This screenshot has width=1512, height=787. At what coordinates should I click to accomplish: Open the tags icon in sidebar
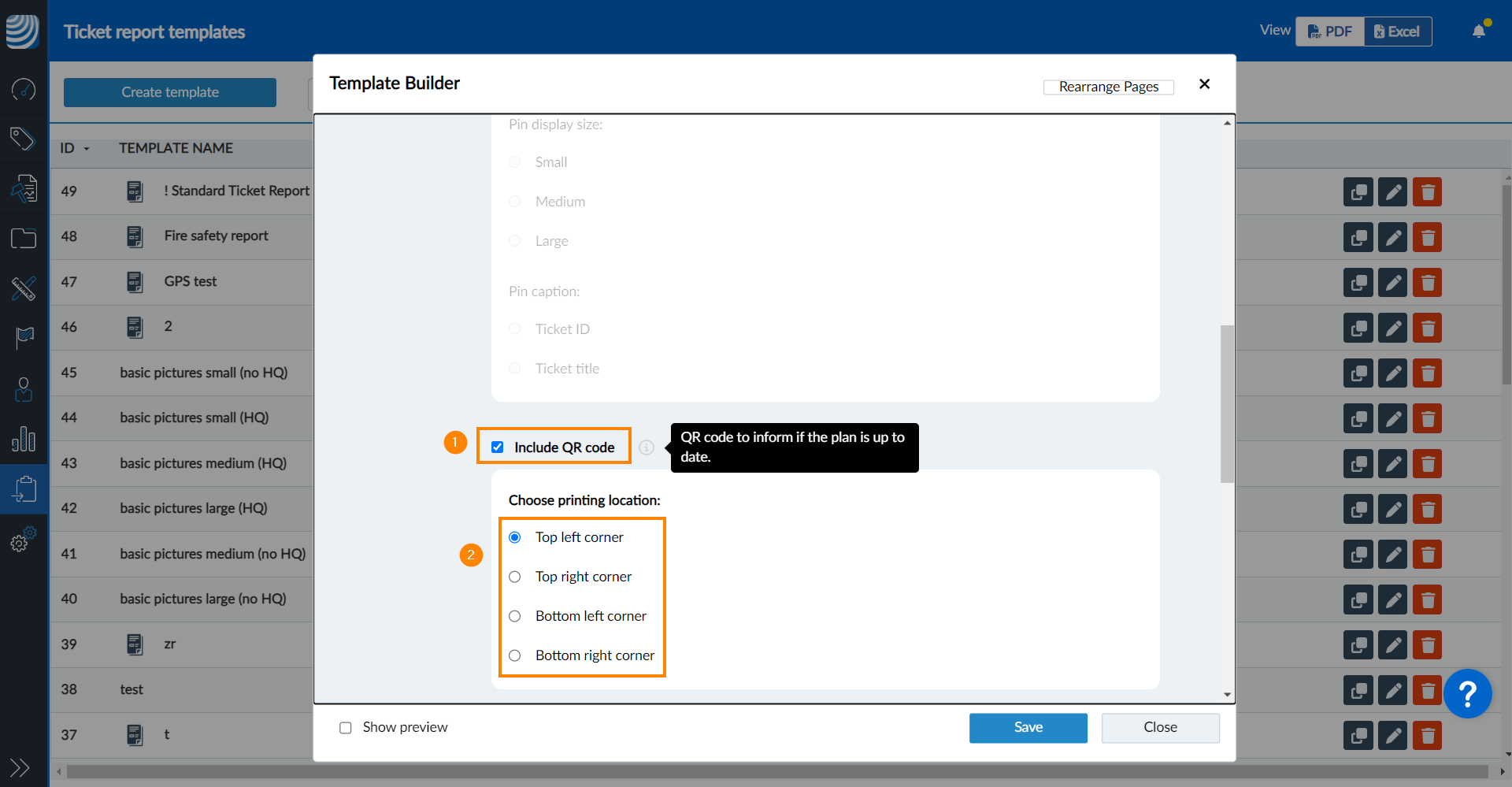[x=23, y=139]
